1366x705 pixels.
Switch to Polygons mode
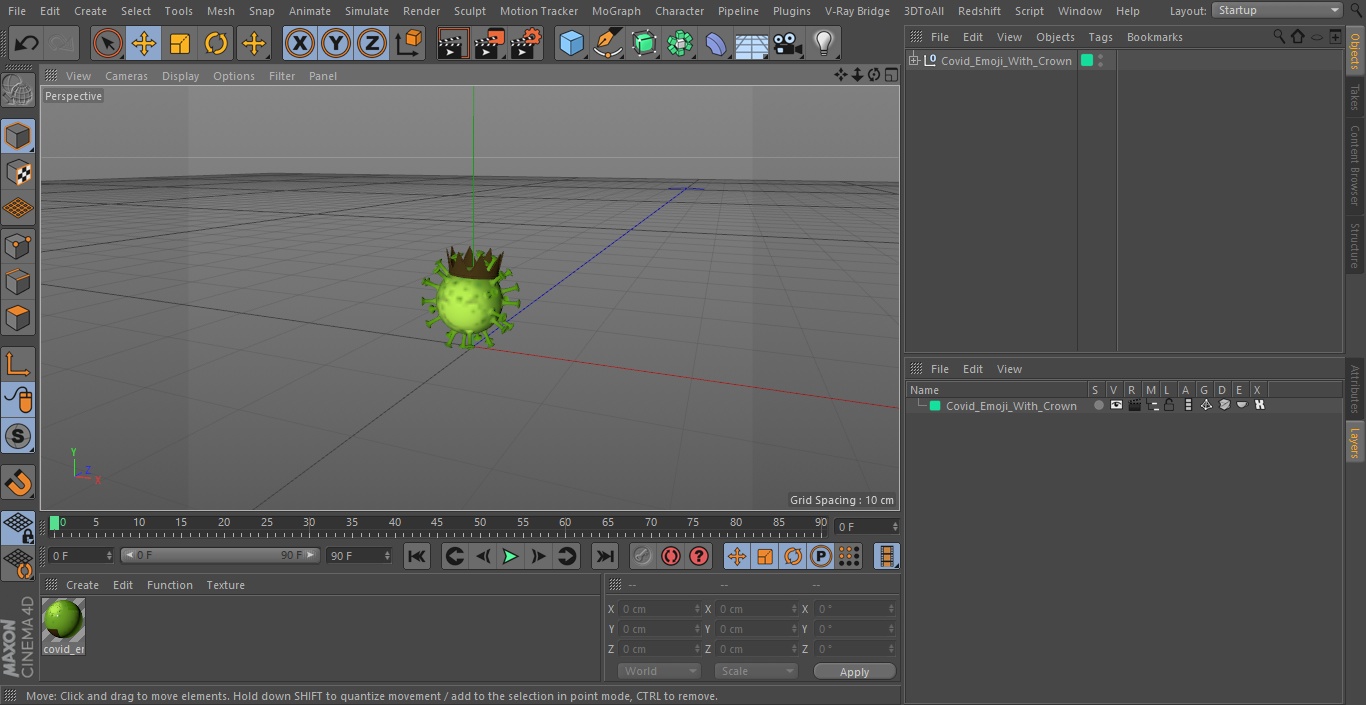18,318
